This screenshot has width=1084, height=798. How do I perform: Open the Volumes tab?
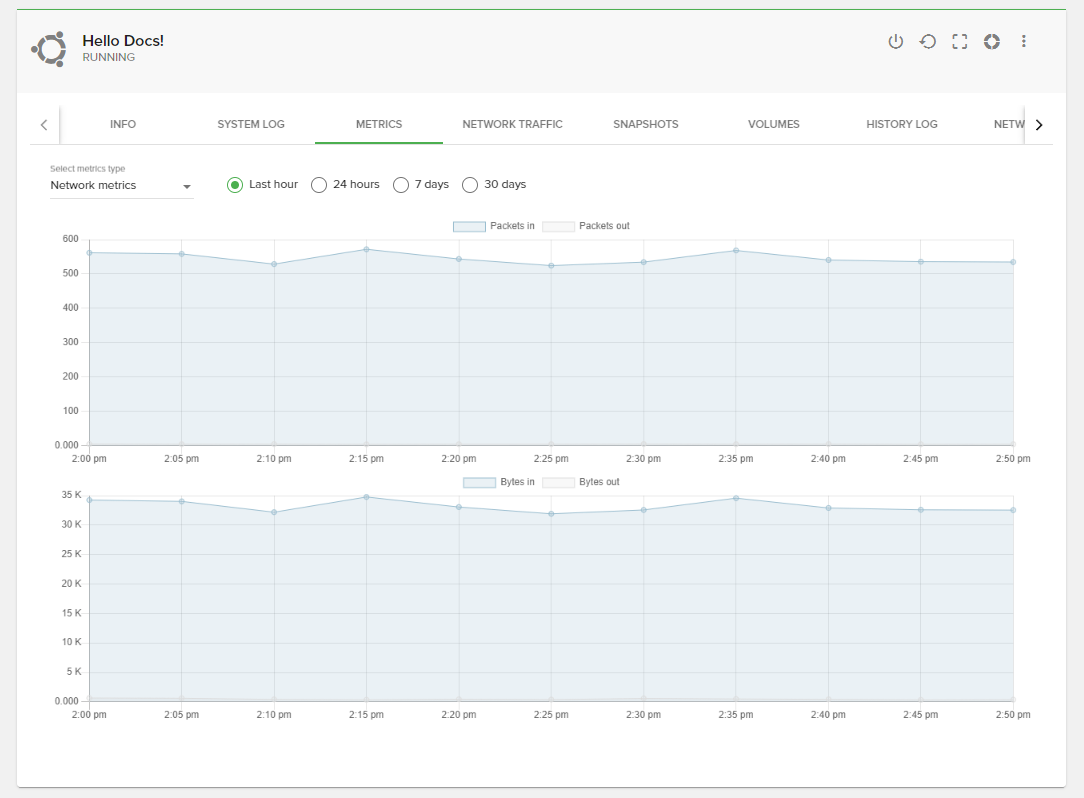[x=773, y=124]
